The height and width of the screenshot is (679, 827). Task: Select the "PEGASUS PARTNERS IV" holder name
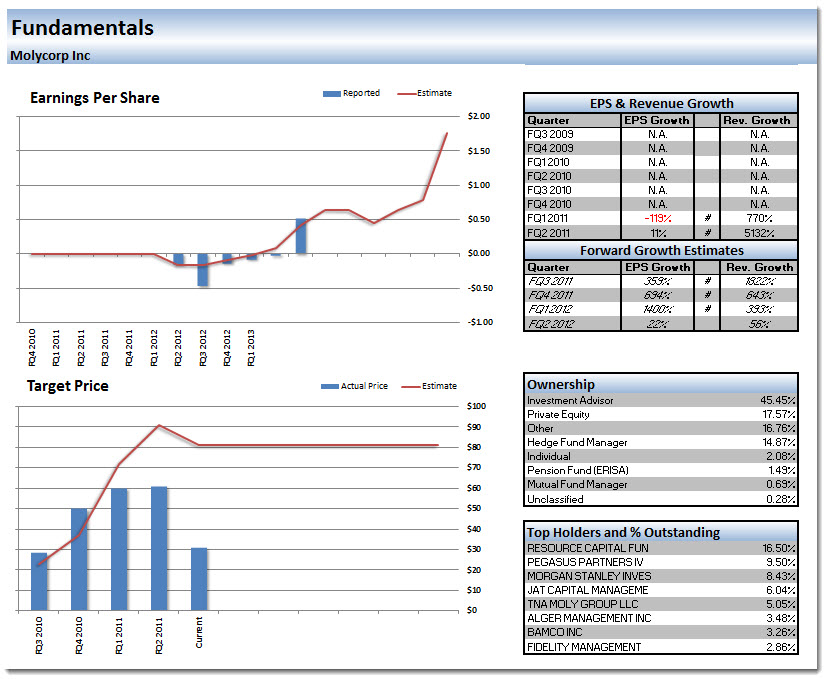pyautogui.click(x=585, y=562)
